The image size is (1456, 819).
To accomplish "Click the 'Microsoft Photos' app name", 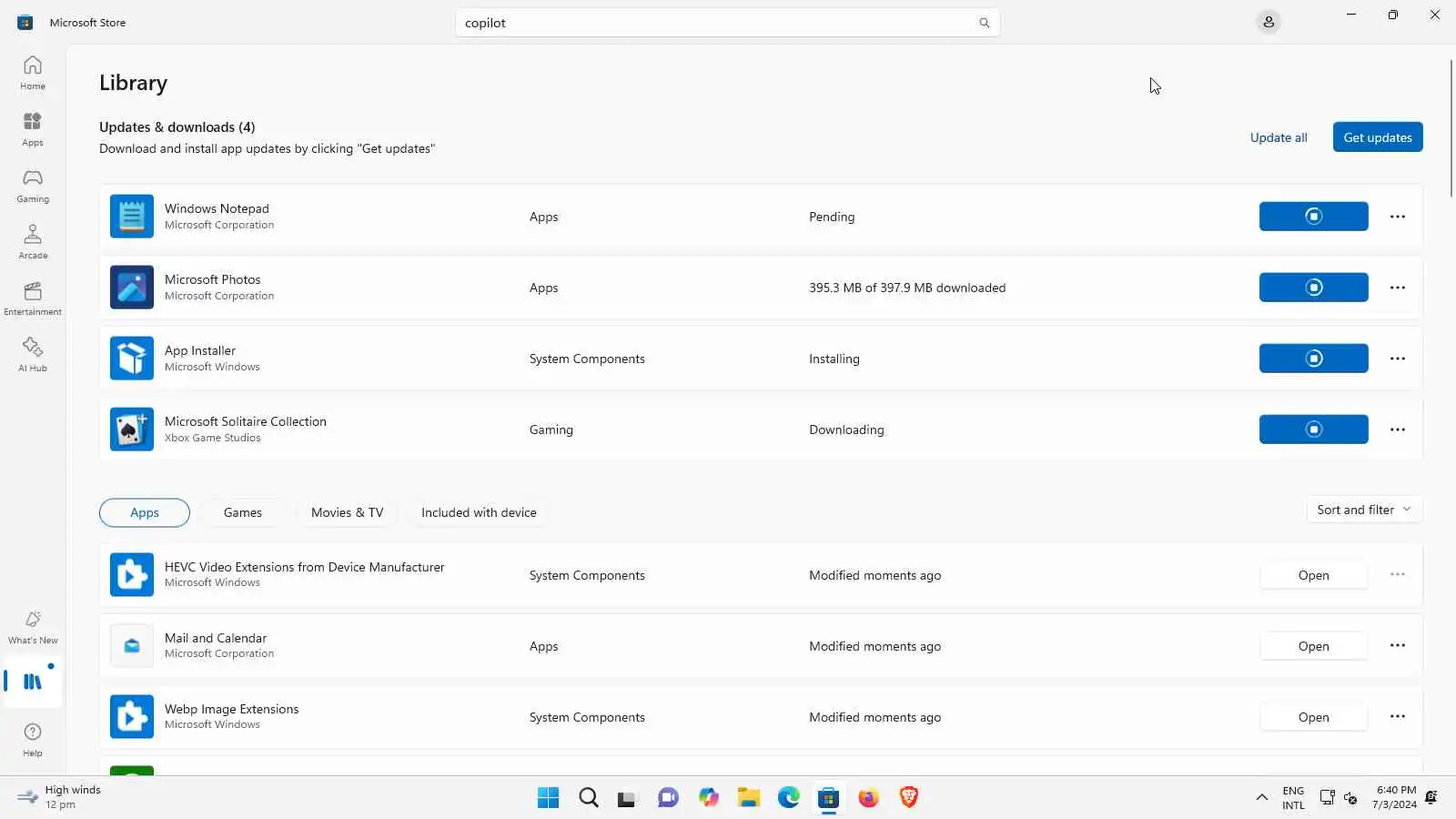I will [x=212, y=279].
